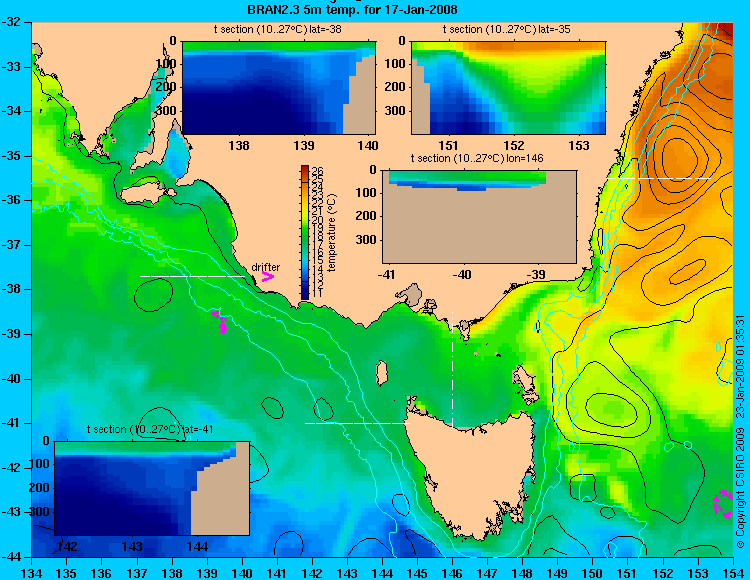
Task: Click the 'drifter' text label
Action: coord(265,267)
